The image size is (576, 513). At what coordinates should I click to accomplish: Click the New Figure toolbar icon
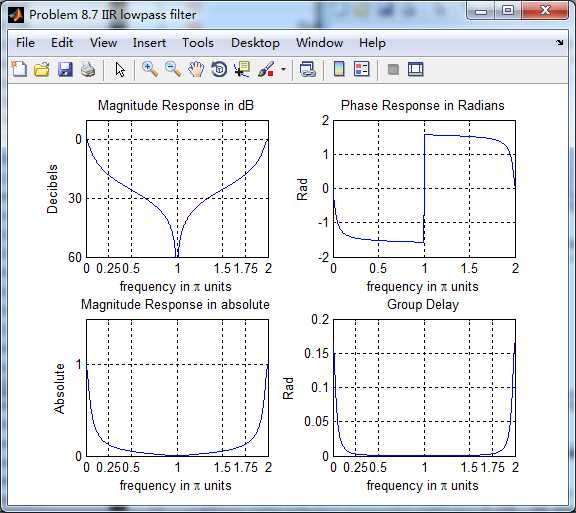[19, 69]
